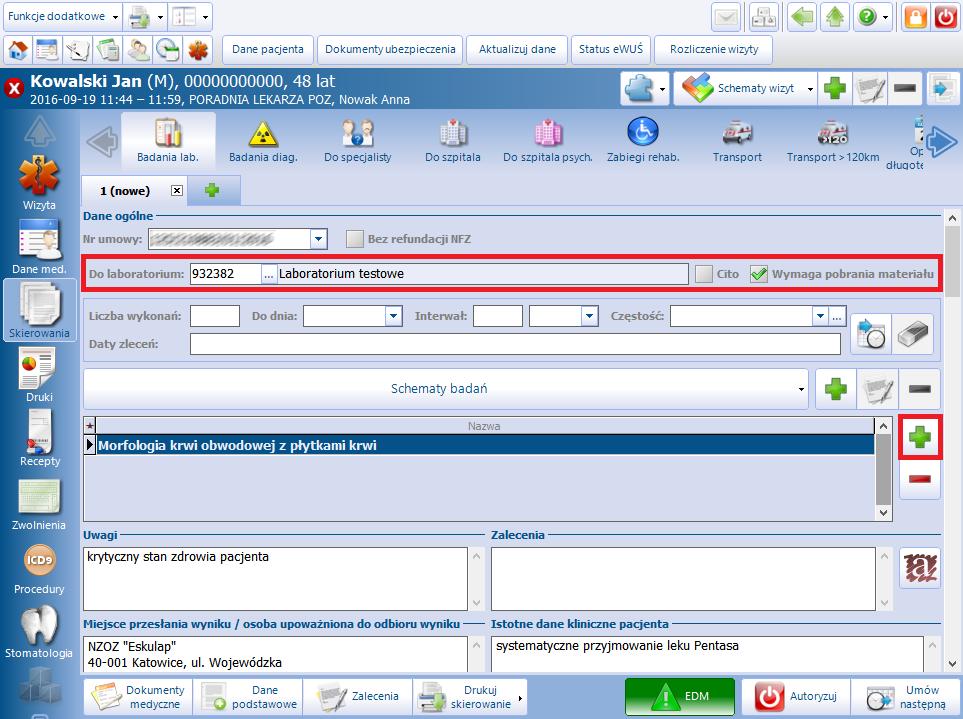The image size is (963, 719).
Task: Open the Interwał unit dropdown
Action: click(x=589, y=316)
